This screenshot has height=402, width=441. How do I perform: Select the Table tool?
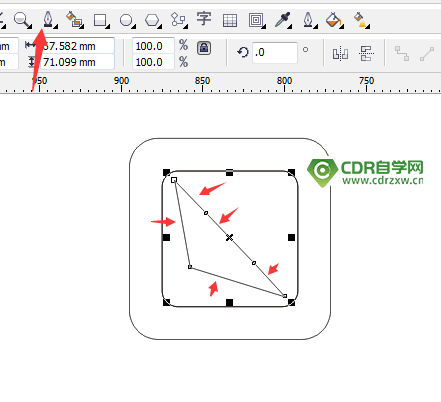point(230,20)
